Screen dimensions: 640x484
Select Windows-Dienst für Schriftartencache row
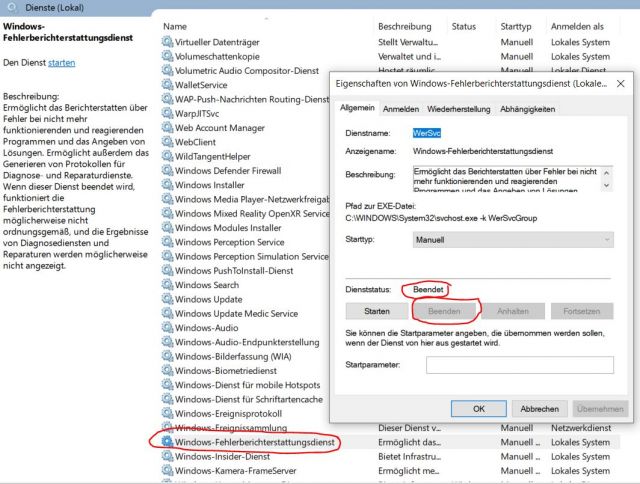click(249, 399)
